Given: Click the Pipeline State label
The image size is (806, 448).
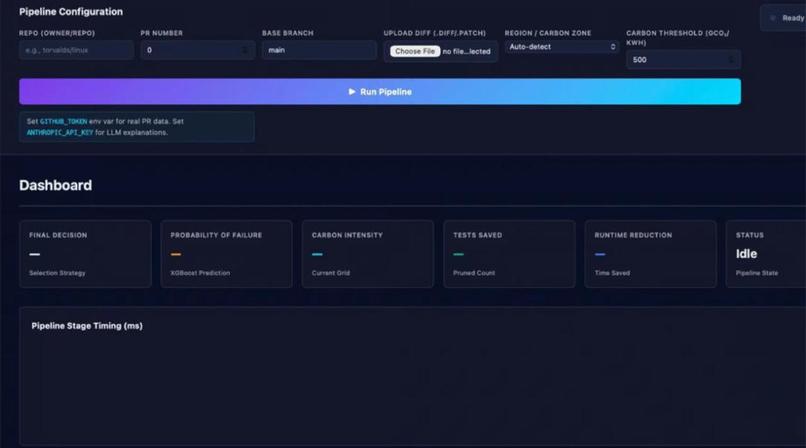Looking at the screenshot, I should pos(757,273).
